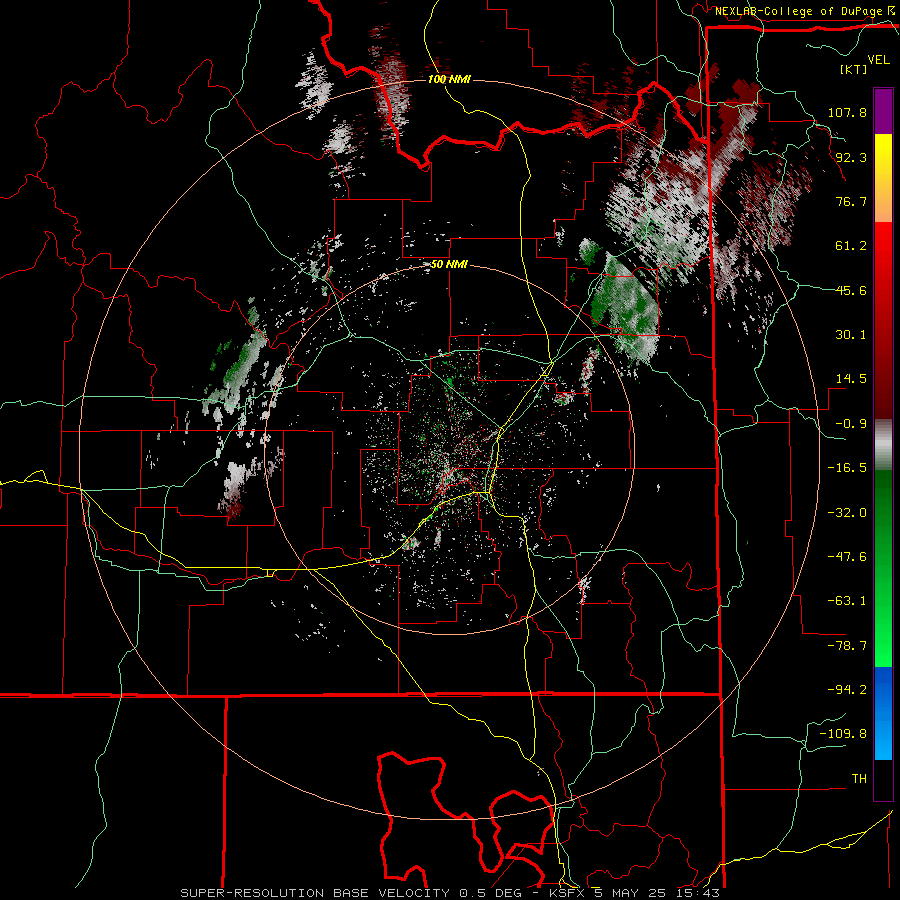Click the TH legend label
Viewport: 900px width, 900px height.
tap(859, 779)
